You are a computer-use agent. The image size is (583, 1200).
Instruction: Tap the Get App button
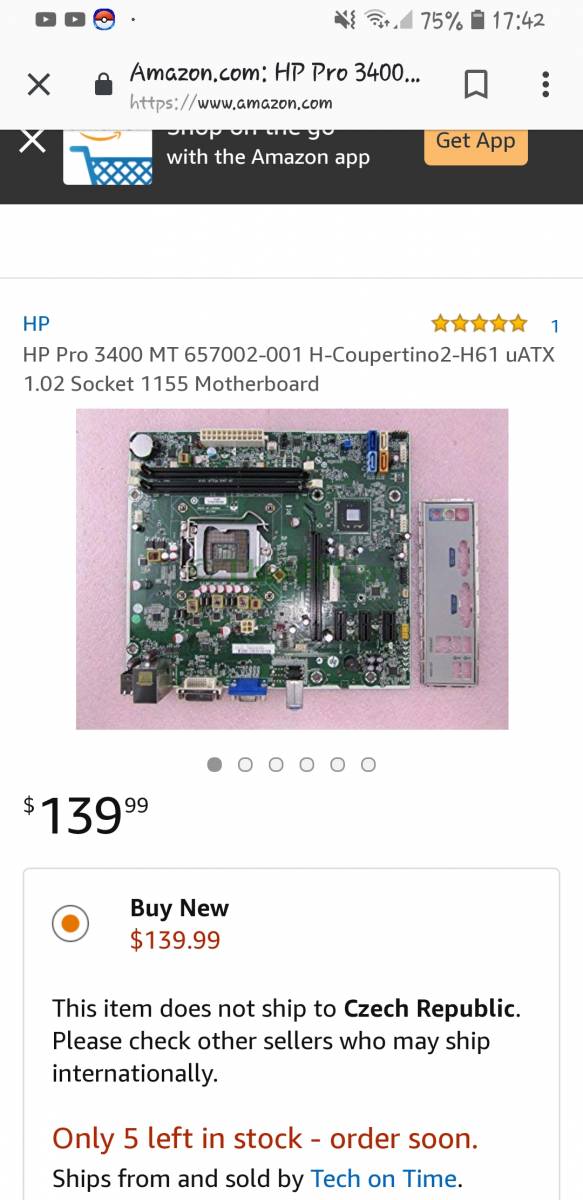pos(476,141)
